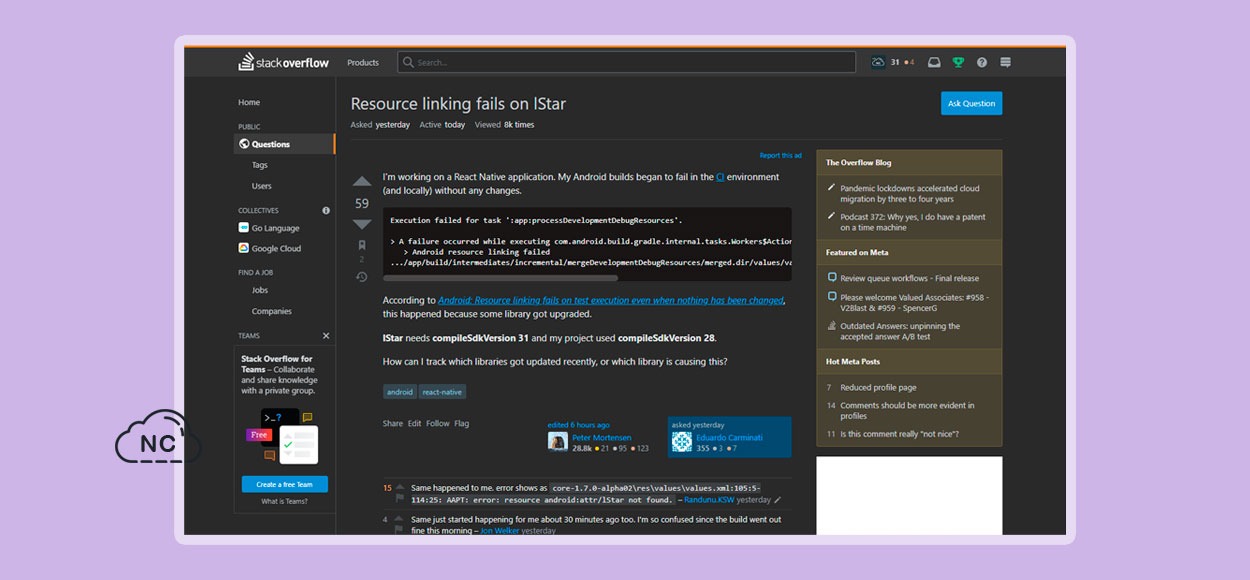Screen dimensions: 1250x580
Task: Click the question title 'Resource linking fails on IStar'
Action: click(x=458, y=104)
